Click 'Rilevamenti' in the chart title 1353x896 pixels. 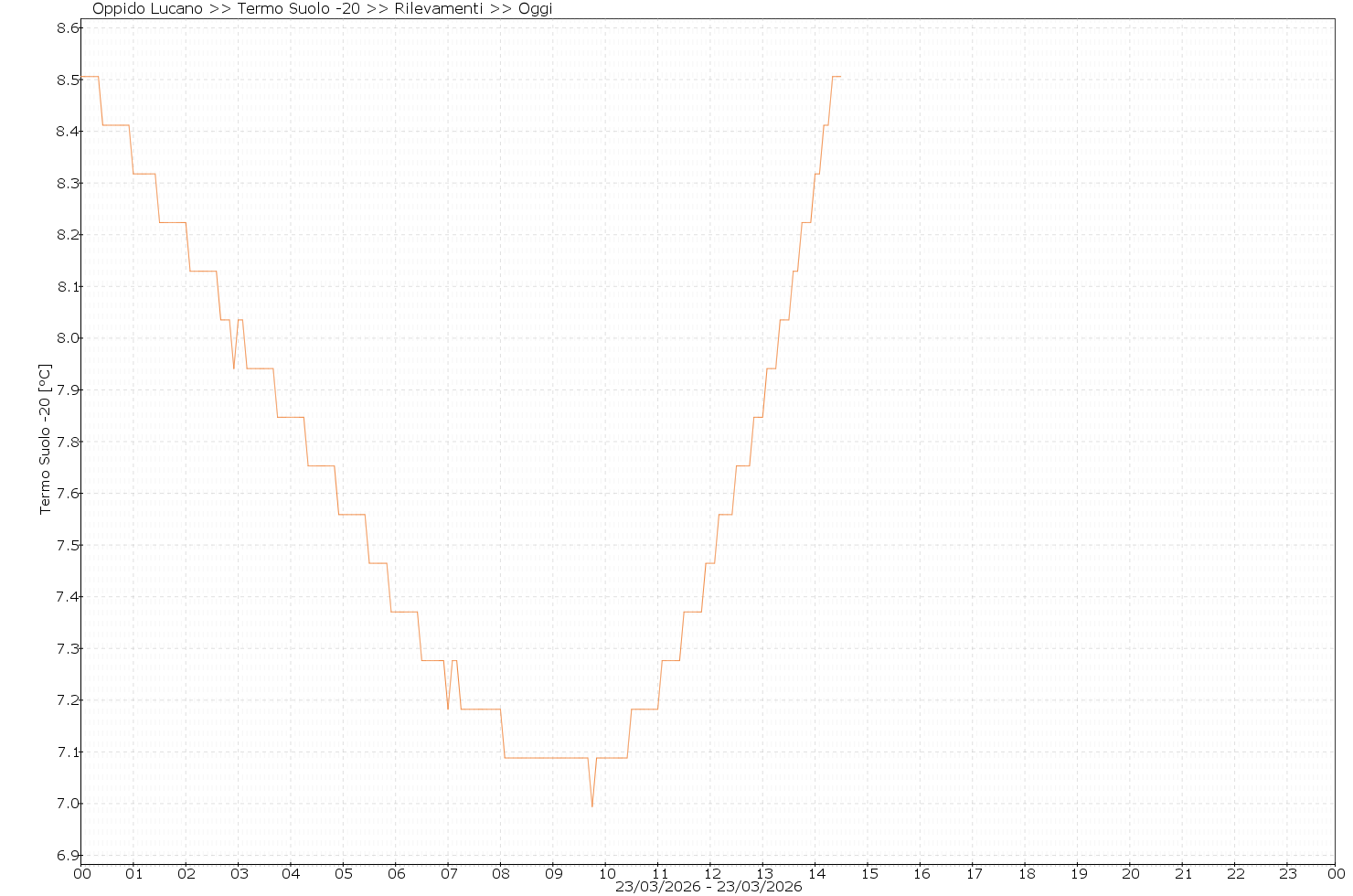pyautogui.click(x=438, y=9)
